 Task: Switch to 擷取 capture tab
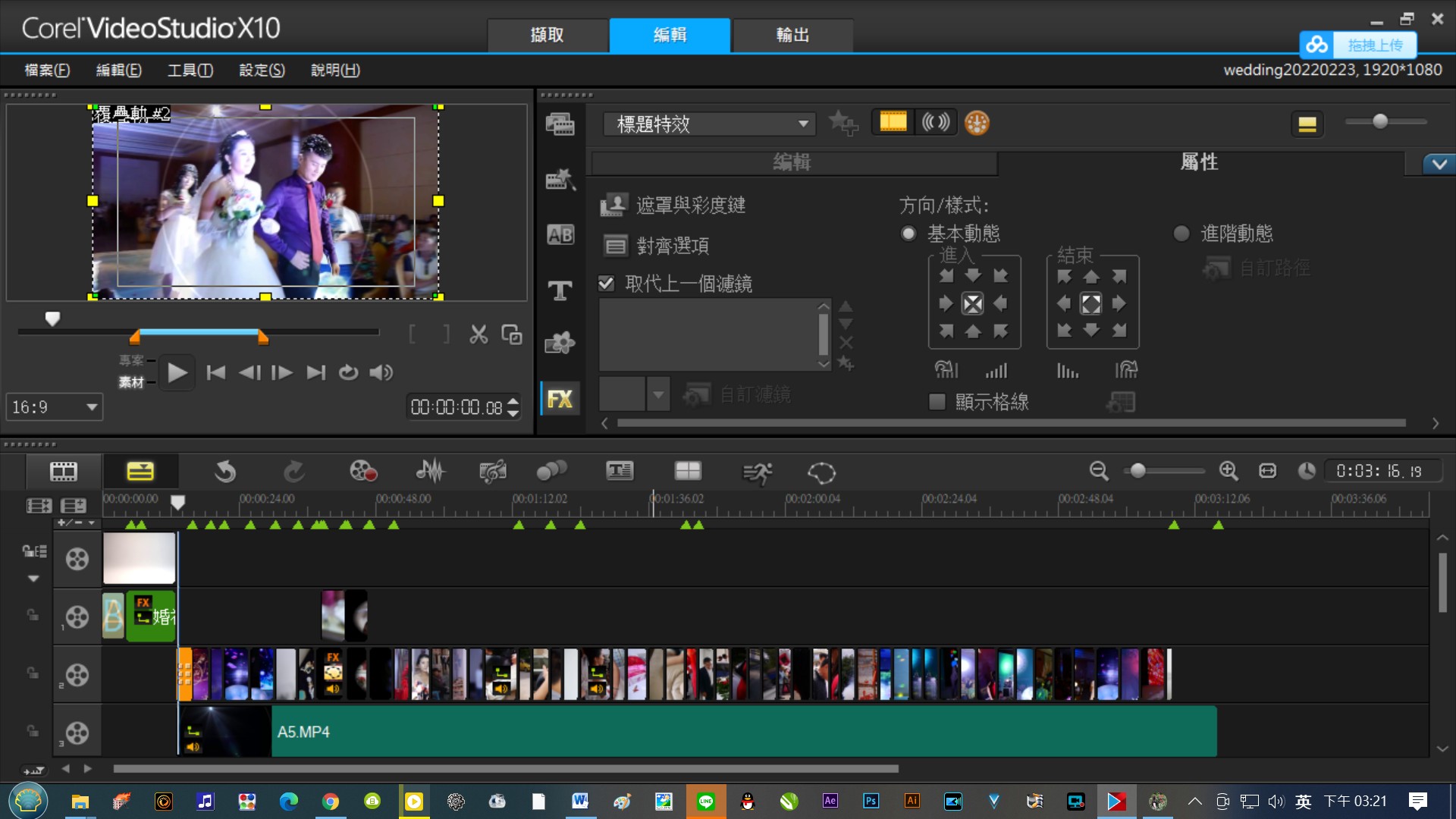(x=548, y=35)
